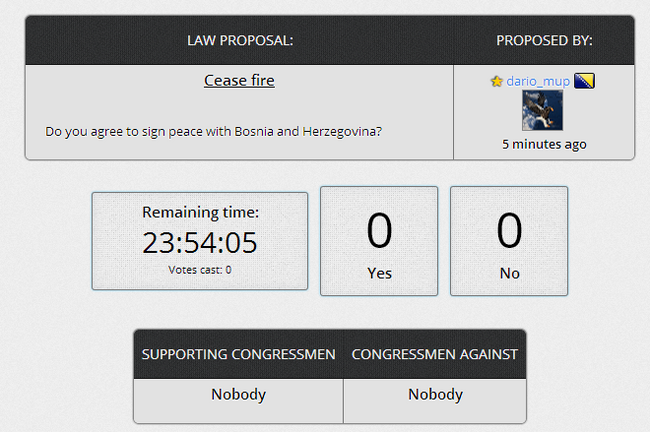650x432 pixels.
Task: Click the SUPPORTING CONGRESSMEN column header
Action: [238, 354]
